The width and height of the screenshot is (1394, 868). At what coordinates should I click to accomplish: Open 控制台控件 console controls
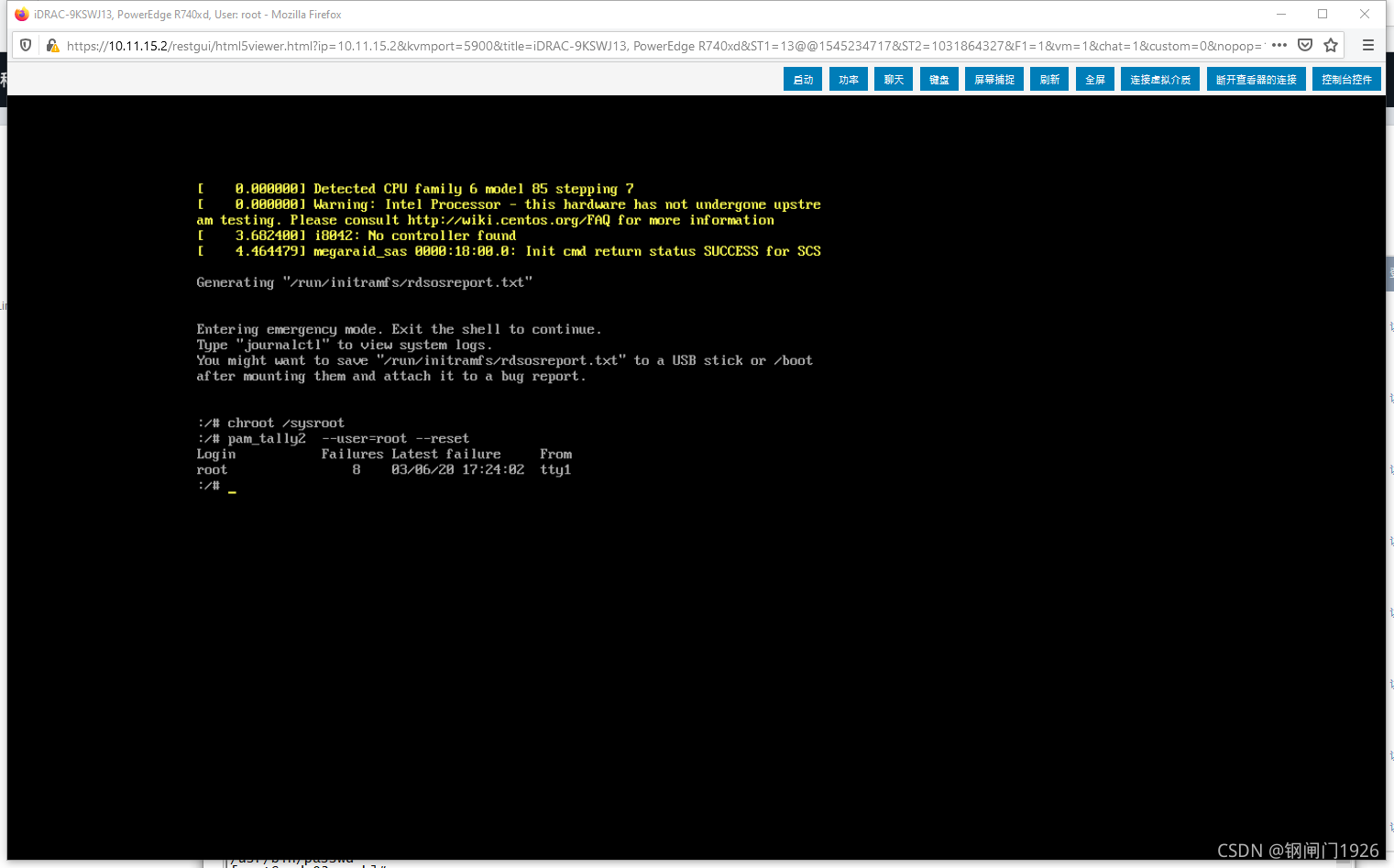[1347, 80]
